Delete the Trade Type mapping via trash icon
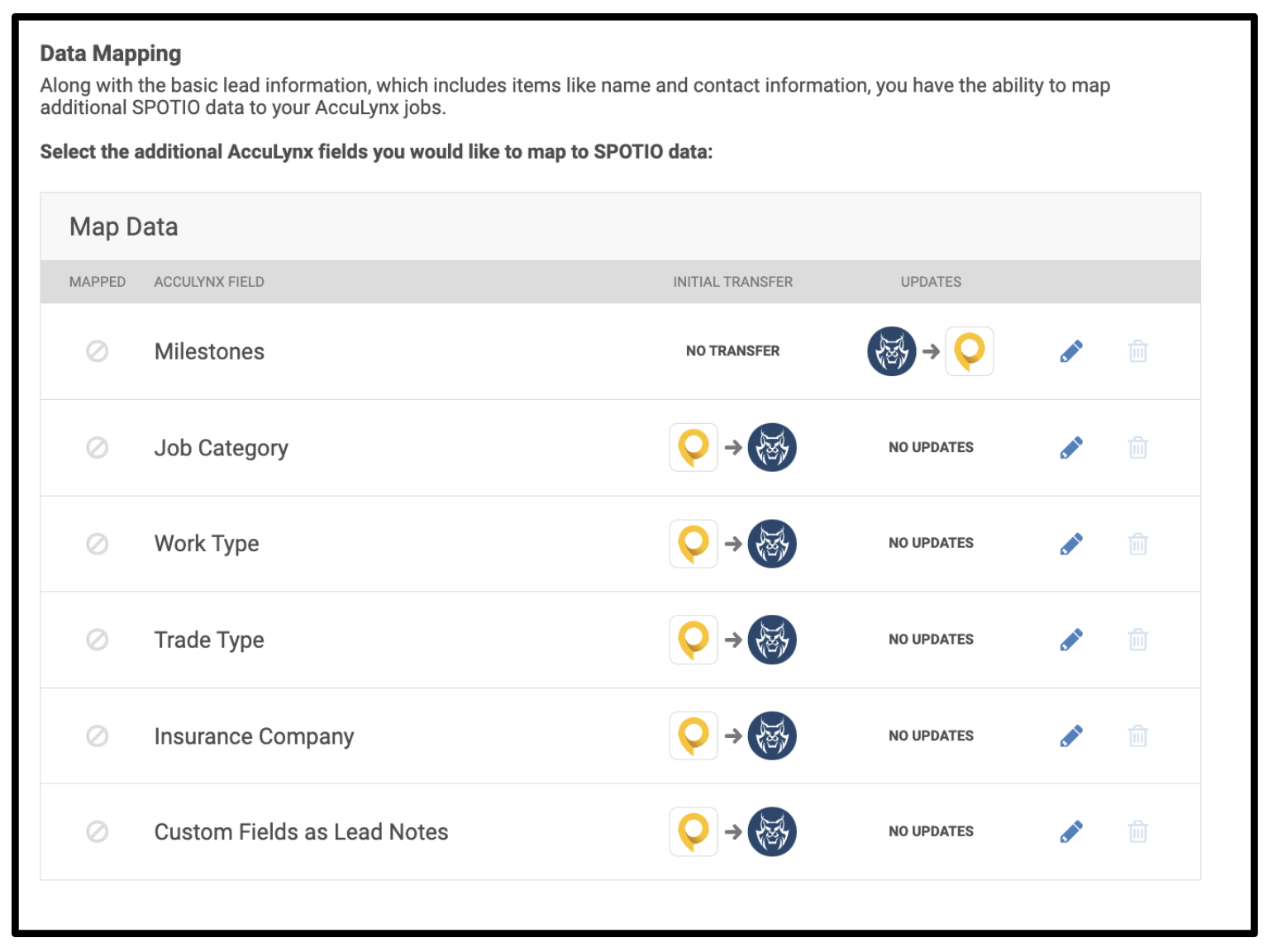This screenshot has width=1273, height=952. click(1138, 640)
